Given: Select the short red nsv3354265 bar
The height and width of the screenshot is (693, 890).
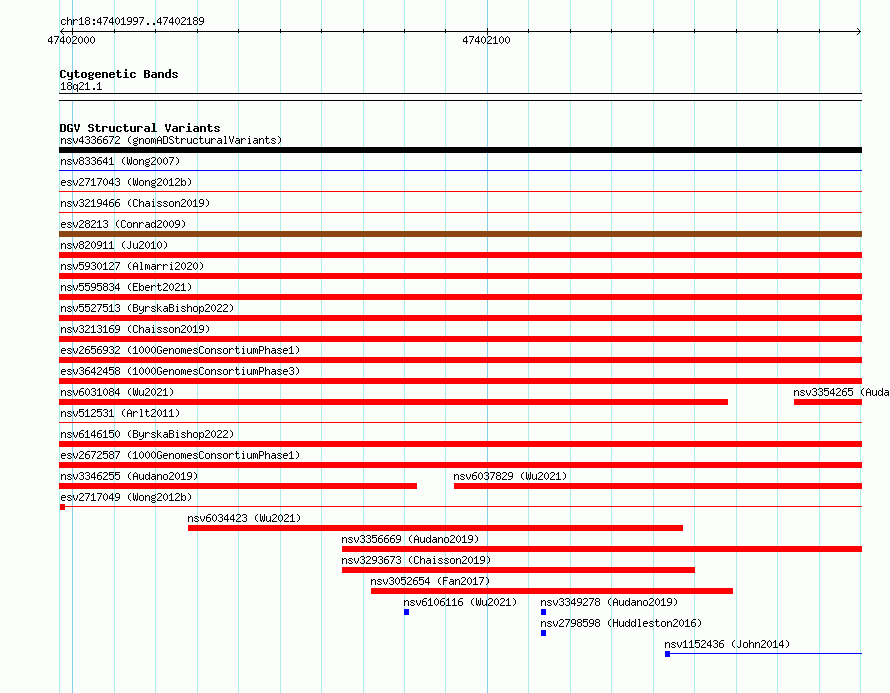Looking at the screenshot, I should tap(828, 402).
